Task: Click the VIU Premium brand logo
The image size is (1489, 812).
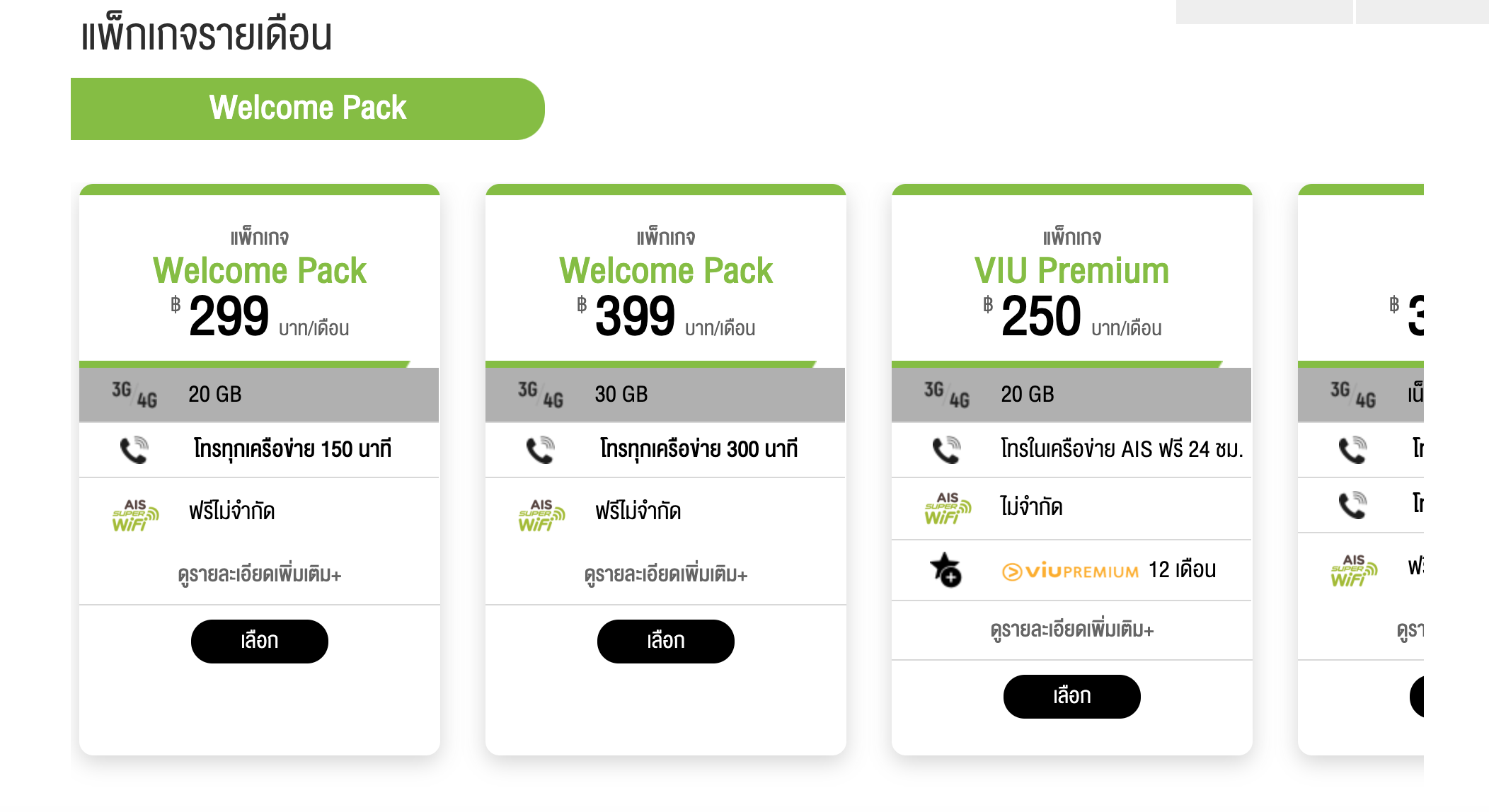Action: (1070, 571)
